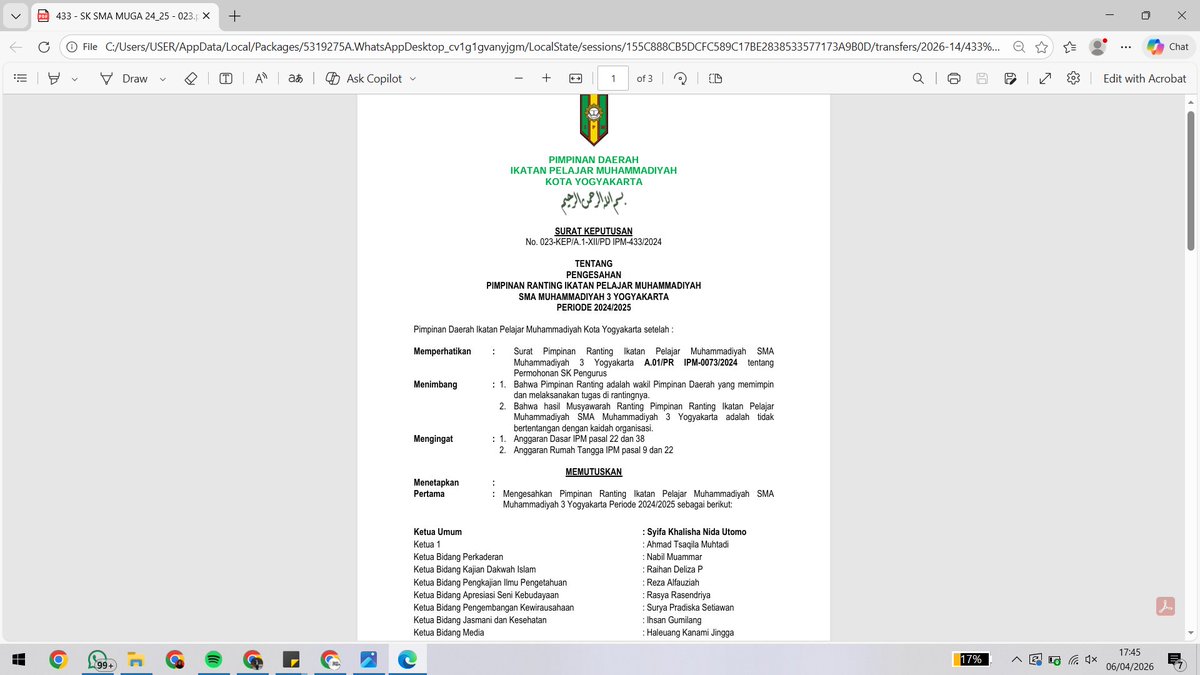The width and height of the screenshot is (1200, 675).
Task: Click the SURAT KEPUTUSAN heading
Action: pos(593,231)
